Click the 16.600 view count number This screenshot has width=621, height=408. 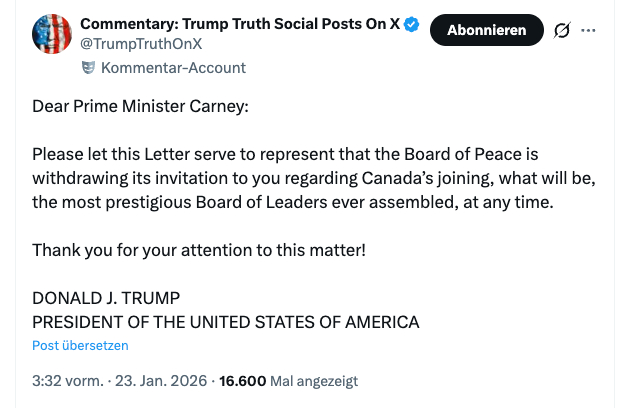pyautogui.click(x=242, y=381)
